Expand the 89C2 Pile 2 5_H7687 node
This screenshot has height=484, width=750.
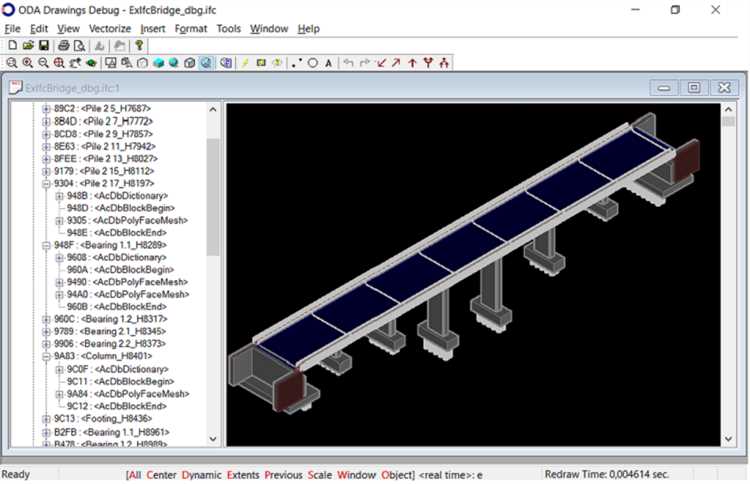pyautogui.click(x=46, y=109)
